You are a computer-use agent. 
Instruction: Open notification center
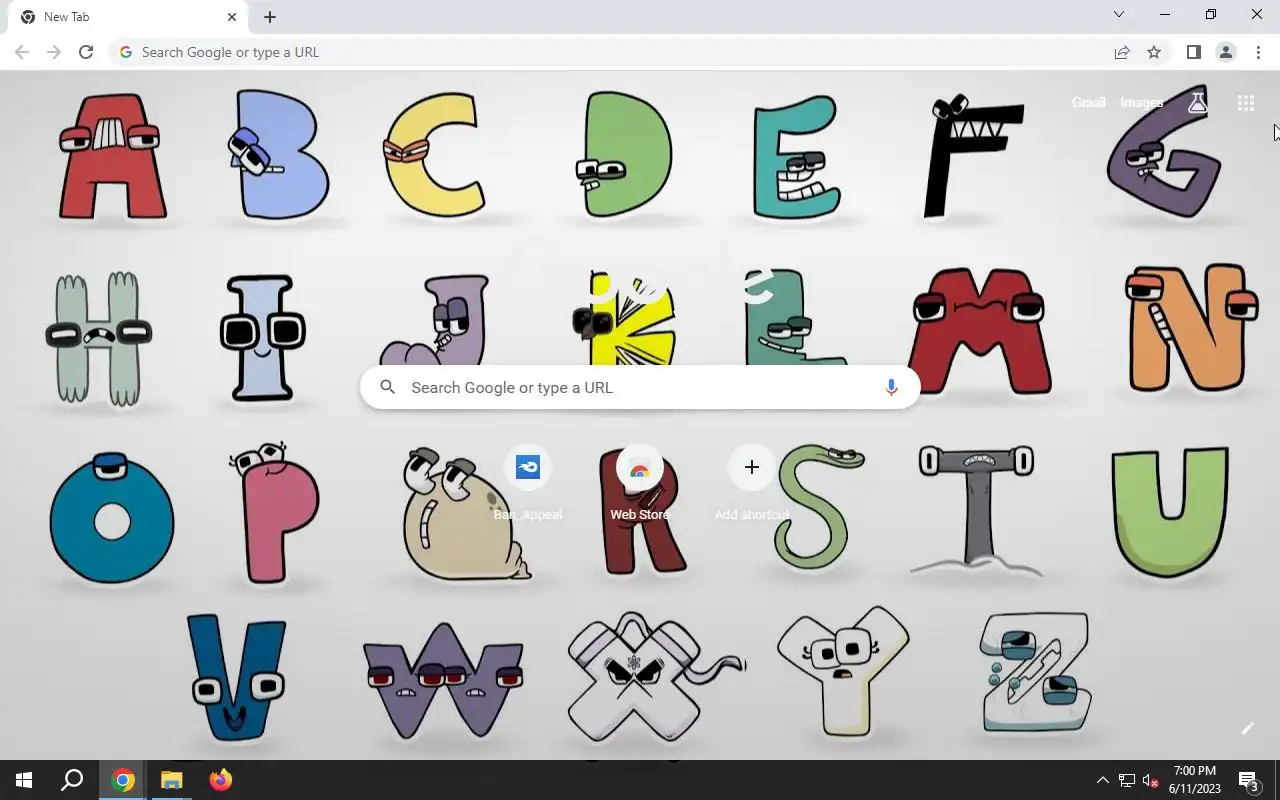tap(1249, 780)
